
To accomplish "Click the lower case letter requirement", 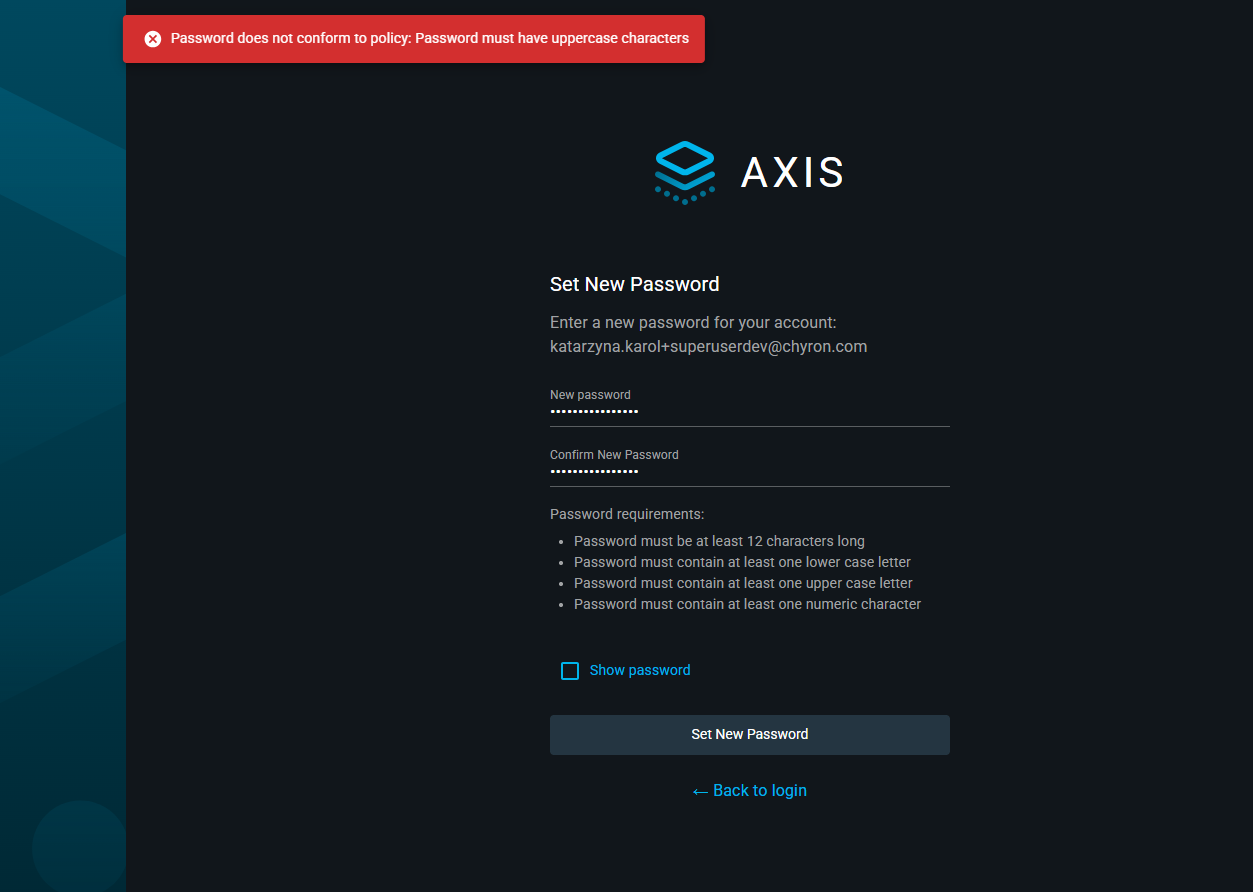I will coord(742,562).
